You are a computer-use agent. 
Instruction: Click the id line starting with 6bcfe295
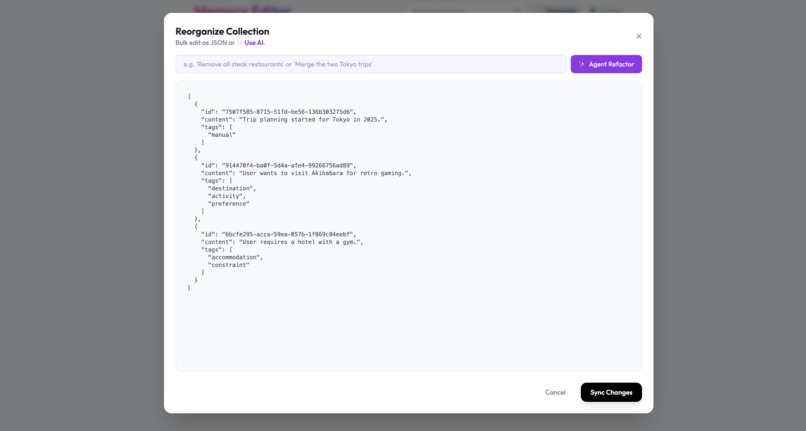278,234
